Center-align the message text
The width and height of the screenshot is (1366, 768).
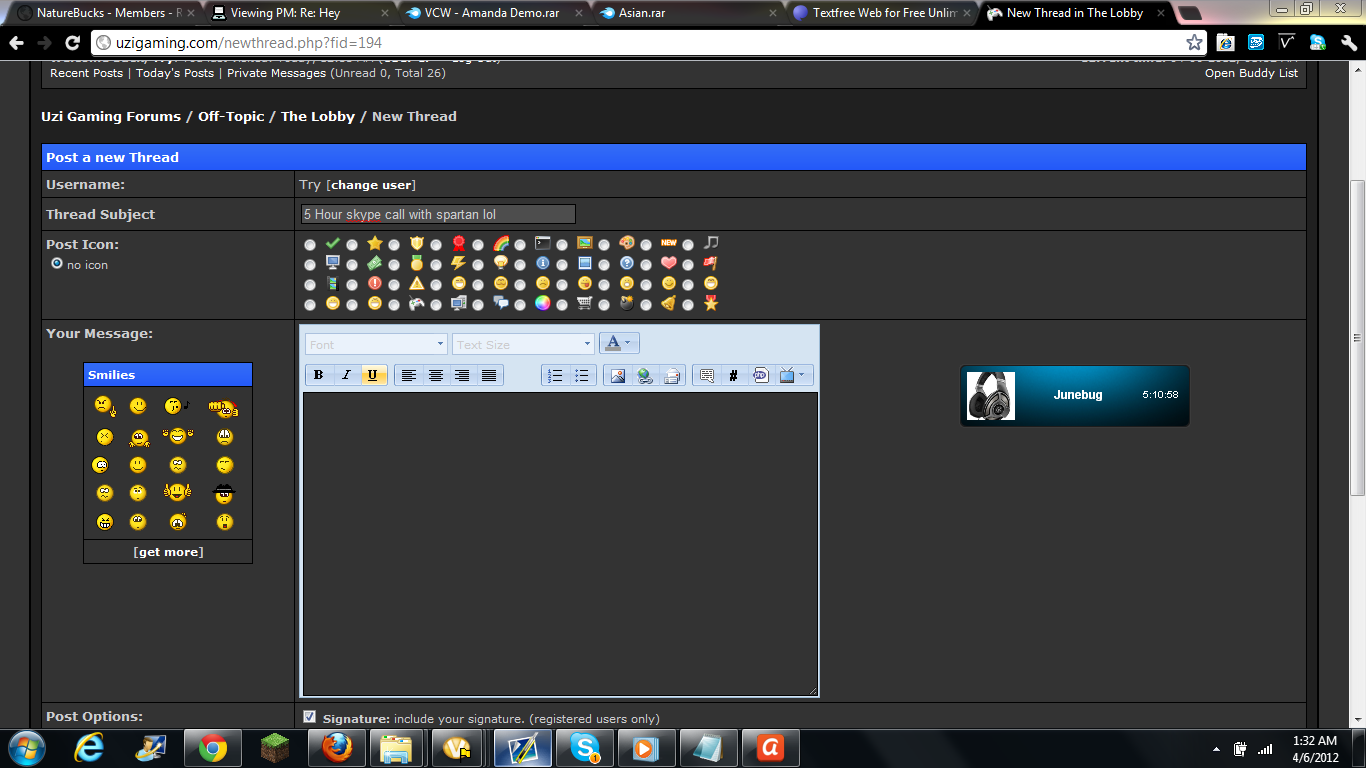(x=435, y=376)
